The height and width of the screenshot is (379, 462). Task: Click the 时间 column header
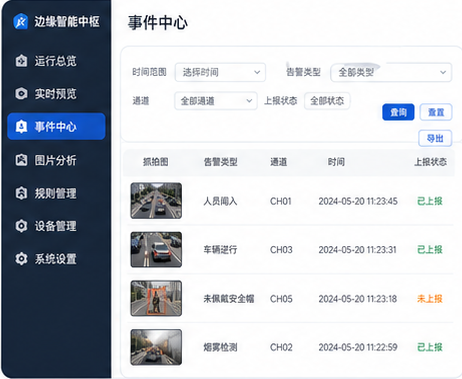336,162
